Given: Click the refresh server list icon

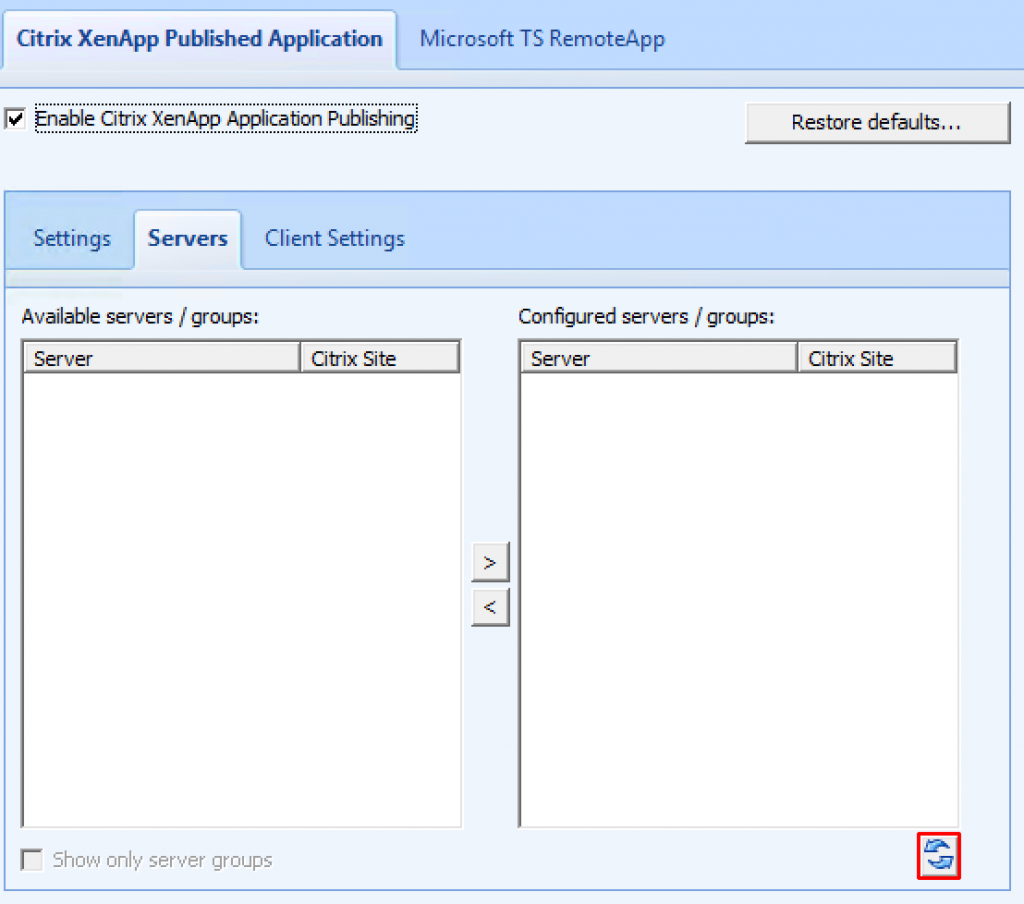Looking at the screenshot, I should click(x=938, y=856).
